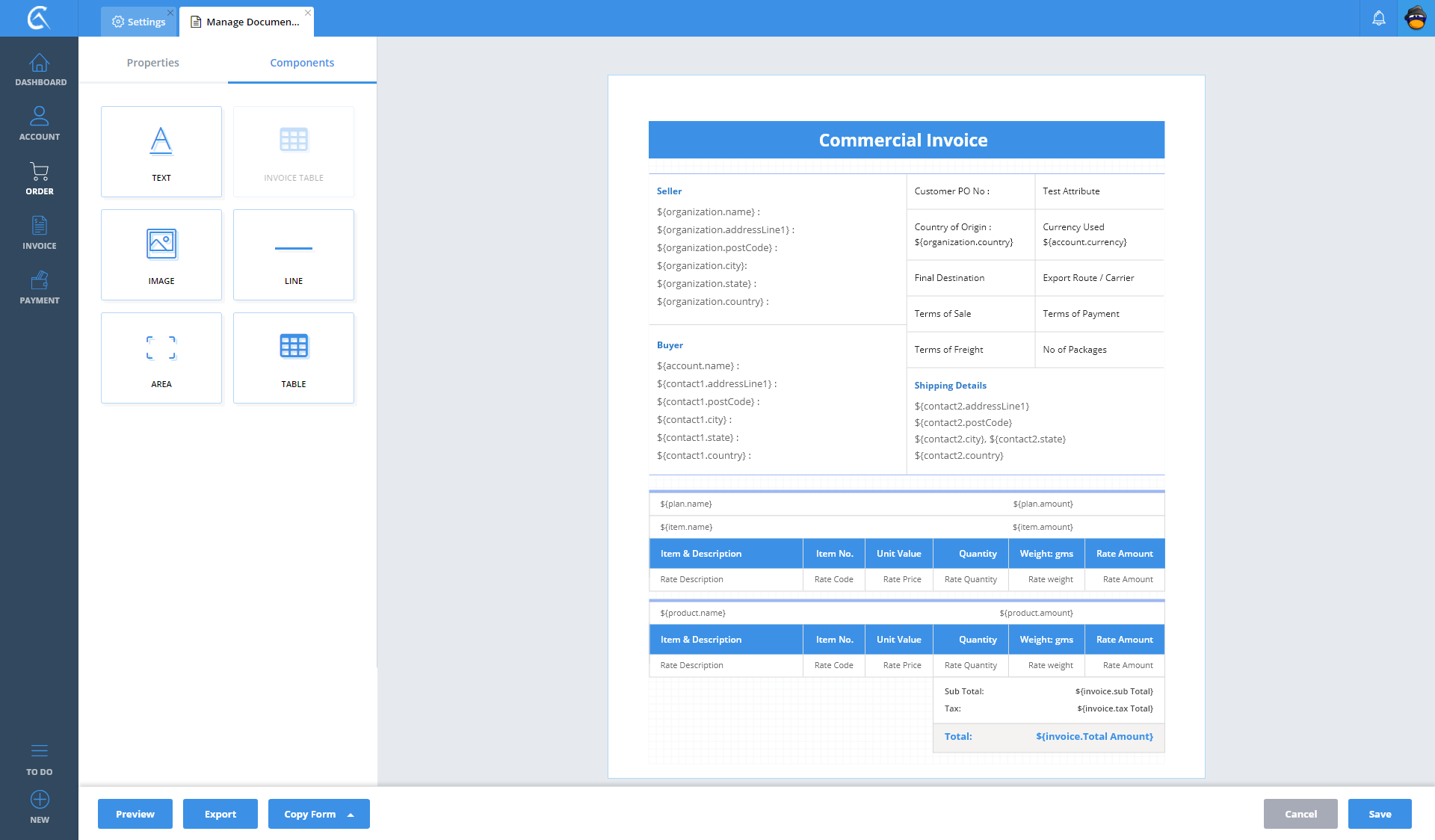Select the Text component icon
This screenshot has width=1435, height=840.
point(161,141)
